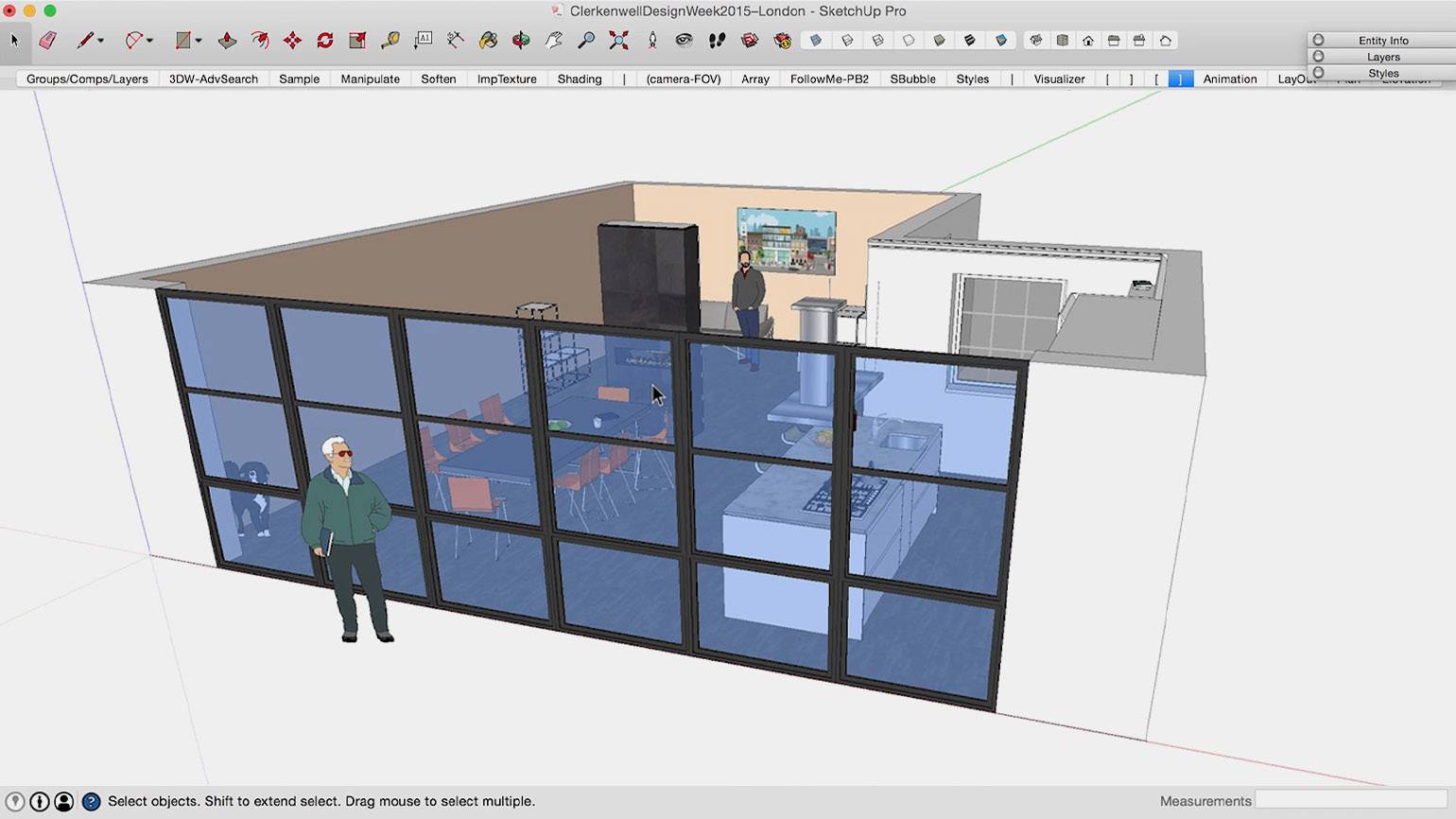Screen dimensions: 1456x819
Task: Activate the Orbit tool
Action: pos(521,40)
